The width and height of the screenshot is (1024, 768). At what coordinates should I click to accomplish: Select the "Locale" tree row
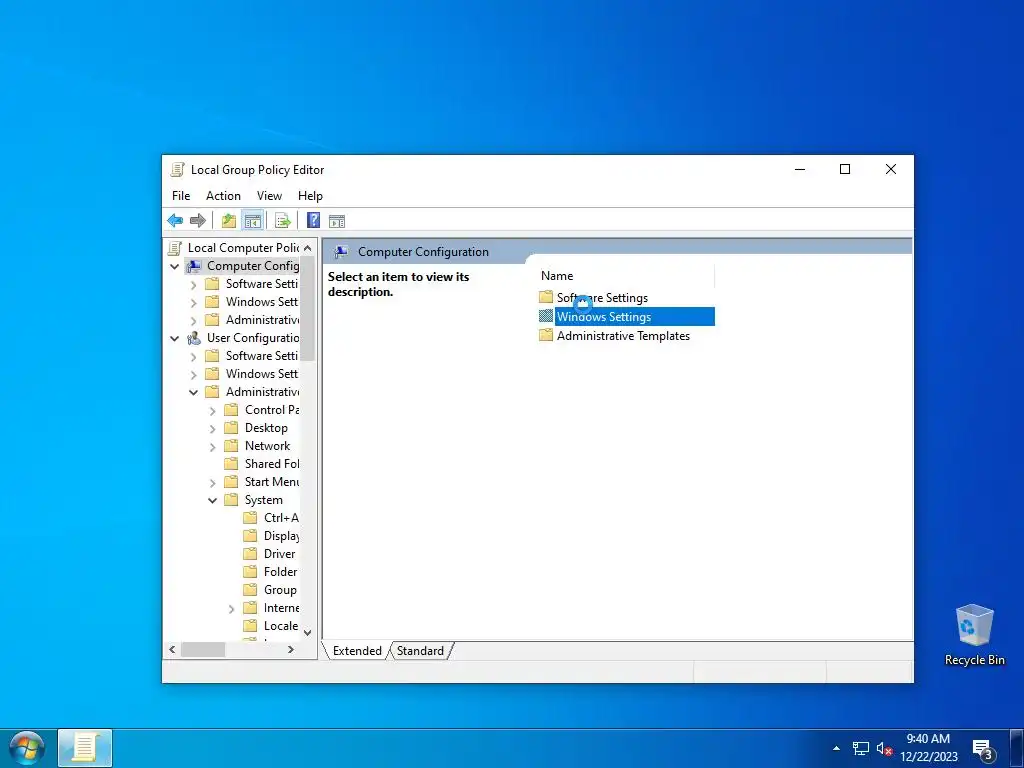270,626
